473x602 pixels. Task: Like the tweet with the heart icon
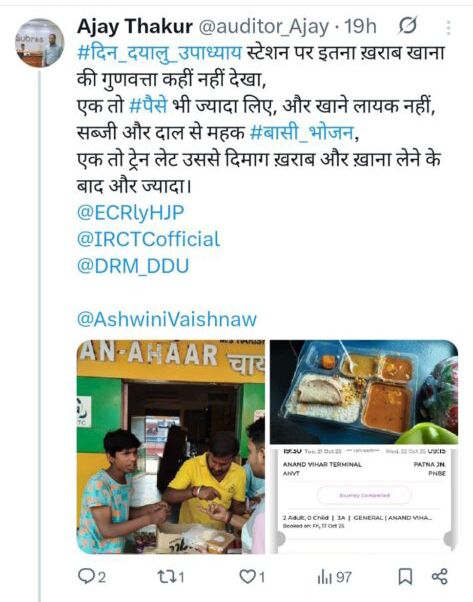[x=248, y=576]
